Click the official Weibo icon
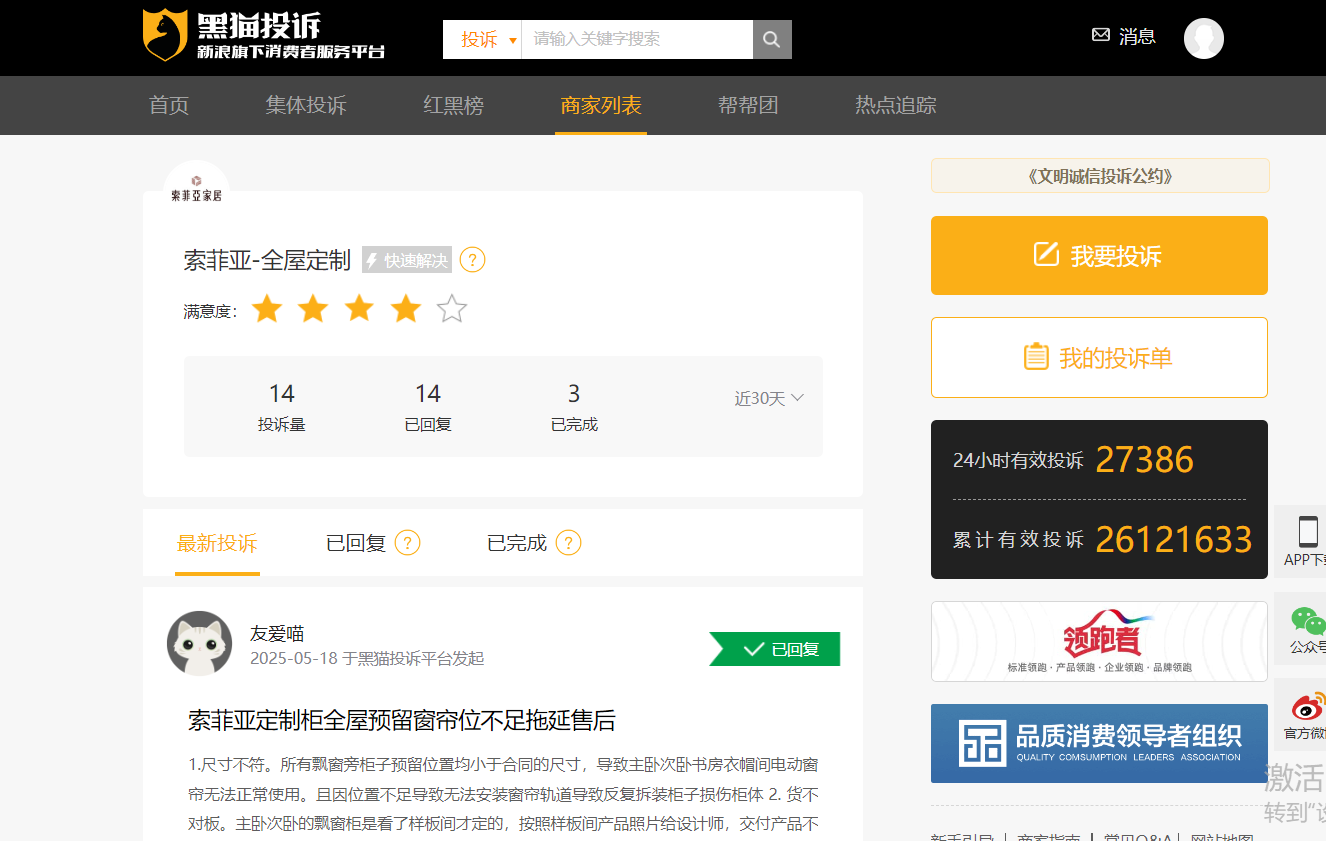 [1308, 707]
